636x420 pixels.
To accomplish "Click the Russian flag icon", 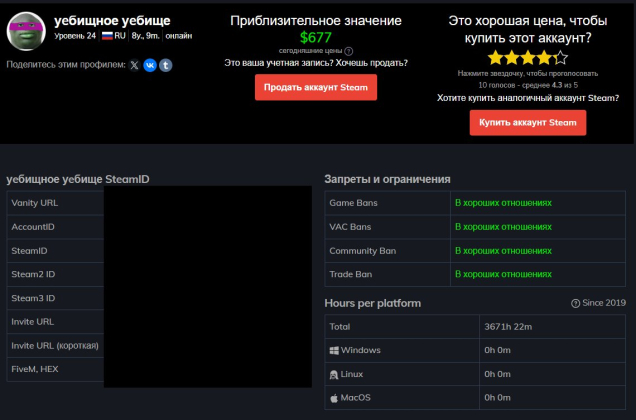I will point(107,36).
